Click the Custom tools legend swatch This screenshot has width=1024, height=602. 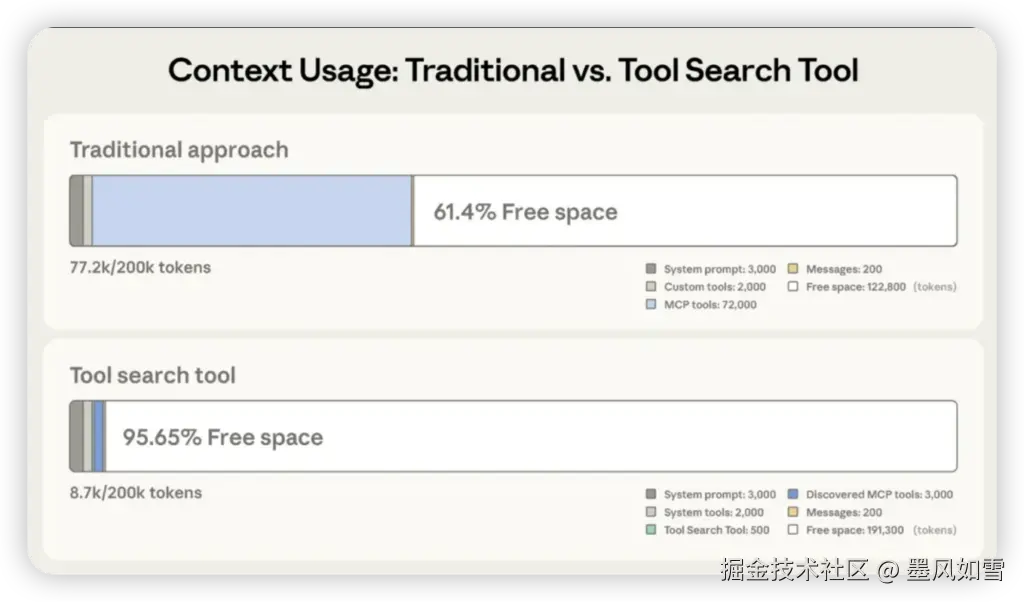pos(651,287)
